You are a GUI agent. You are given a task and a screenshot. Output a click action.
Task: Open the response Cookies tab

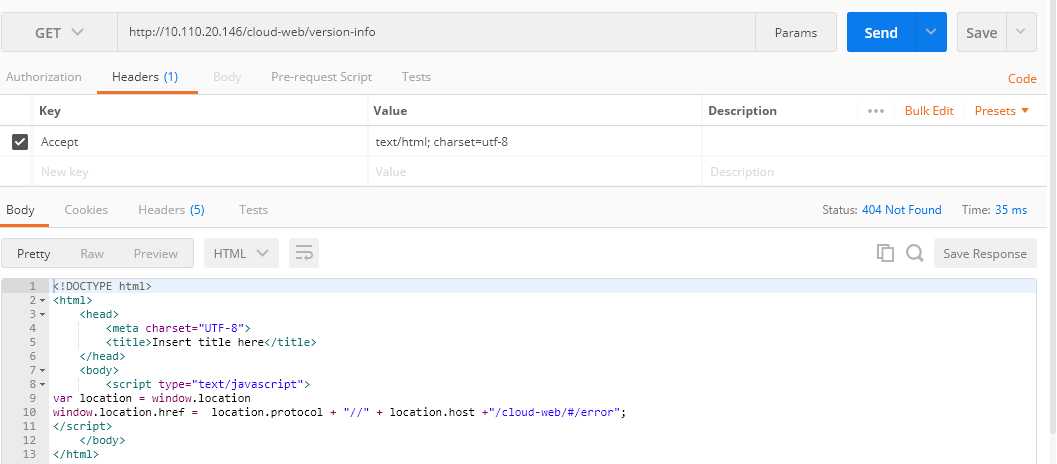click(86, 210)
